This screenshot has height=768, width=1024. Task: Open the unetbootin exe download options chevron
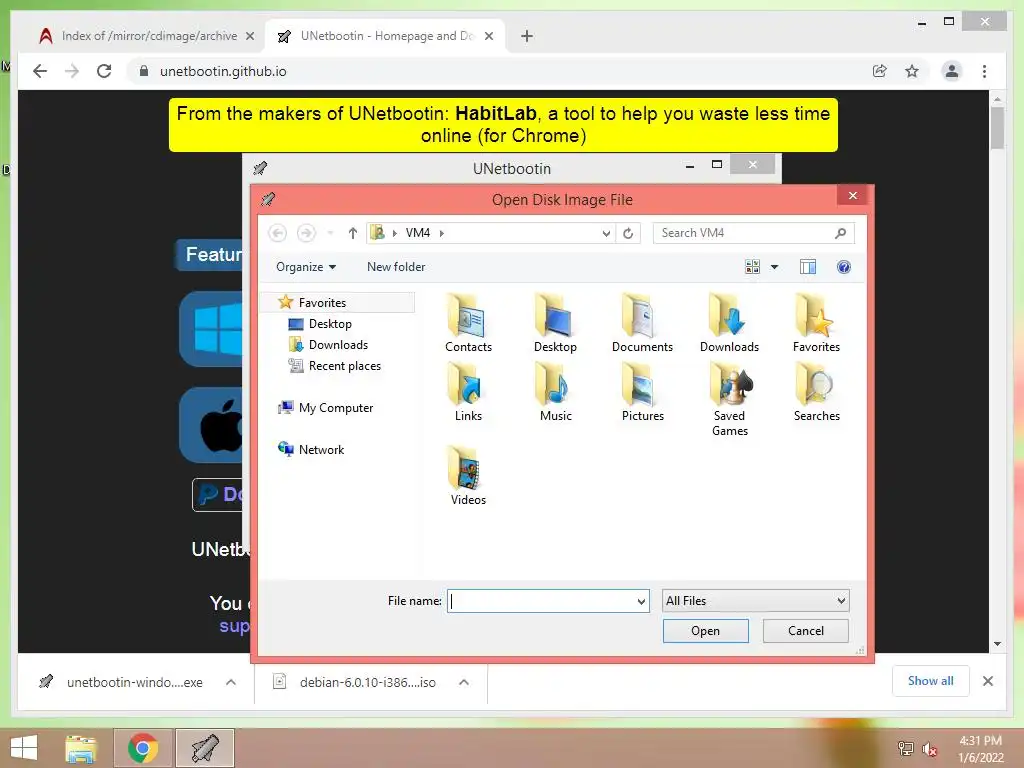click(231, 682)
